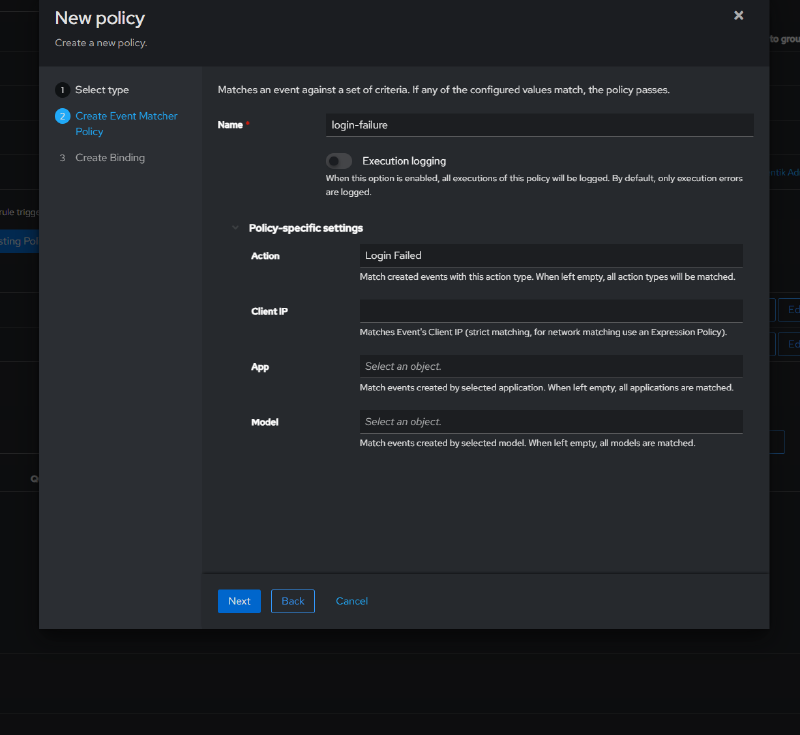800x735 pixels.
Task: Close the New policy dialog
Action: [x=738, y=15]
